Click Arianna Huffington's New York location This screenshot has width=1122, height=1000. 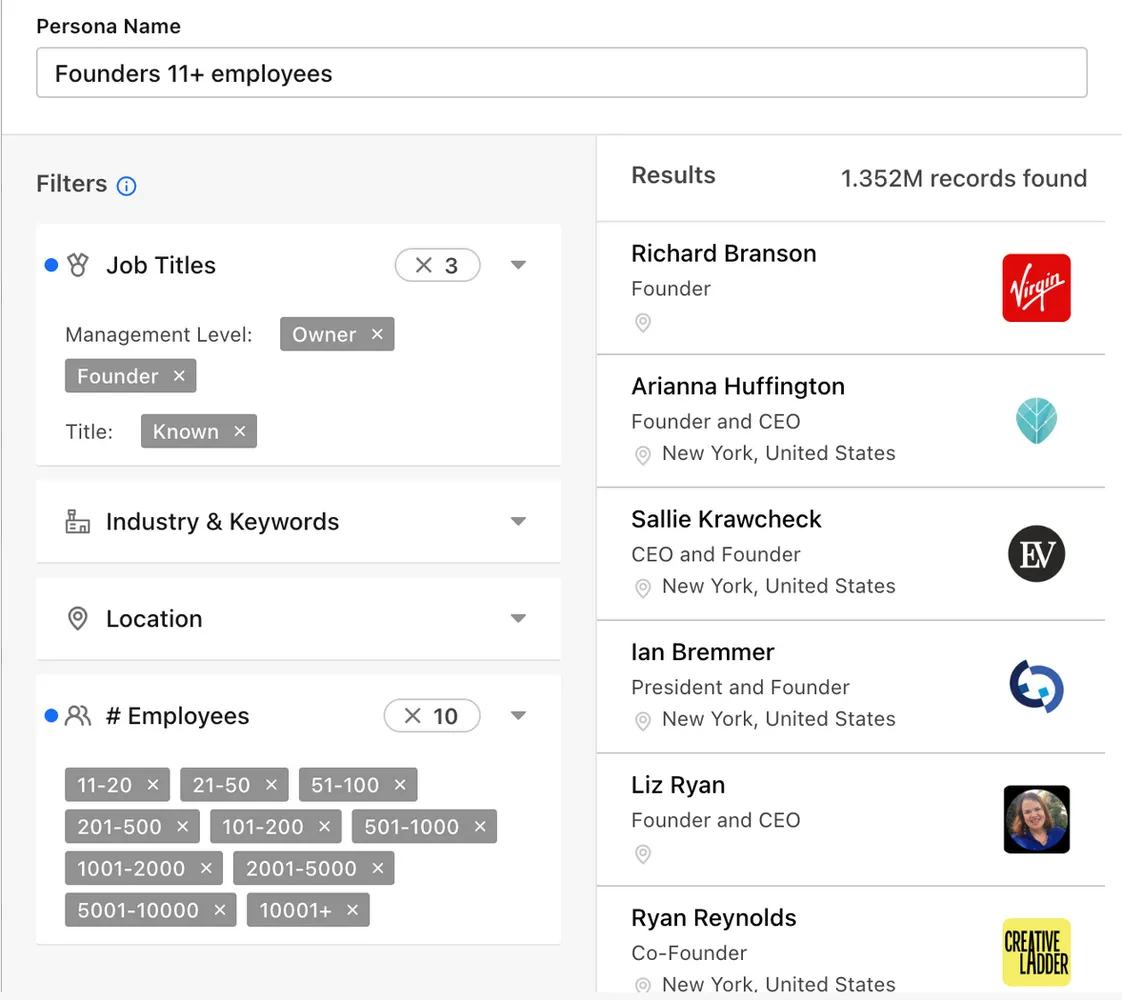(x=779, y=454)
